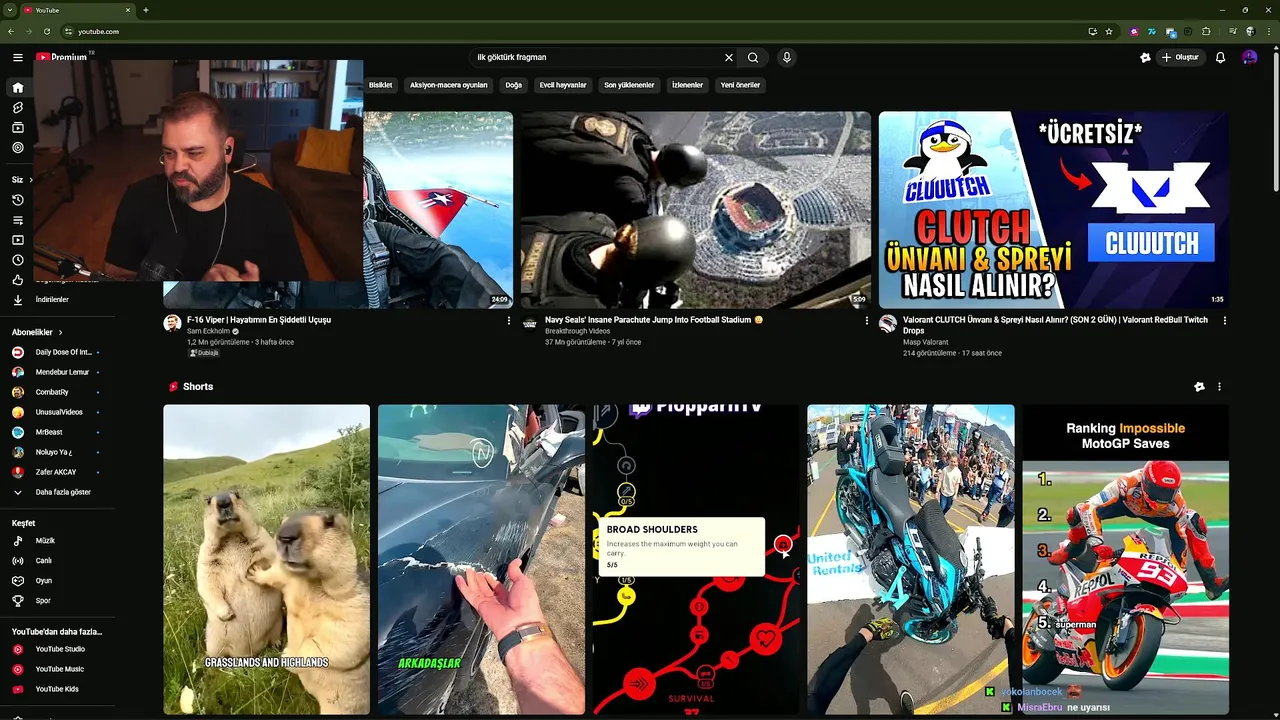Open Shorts from the sidebar icon
1280x720 pixels.
coord(17,108)
